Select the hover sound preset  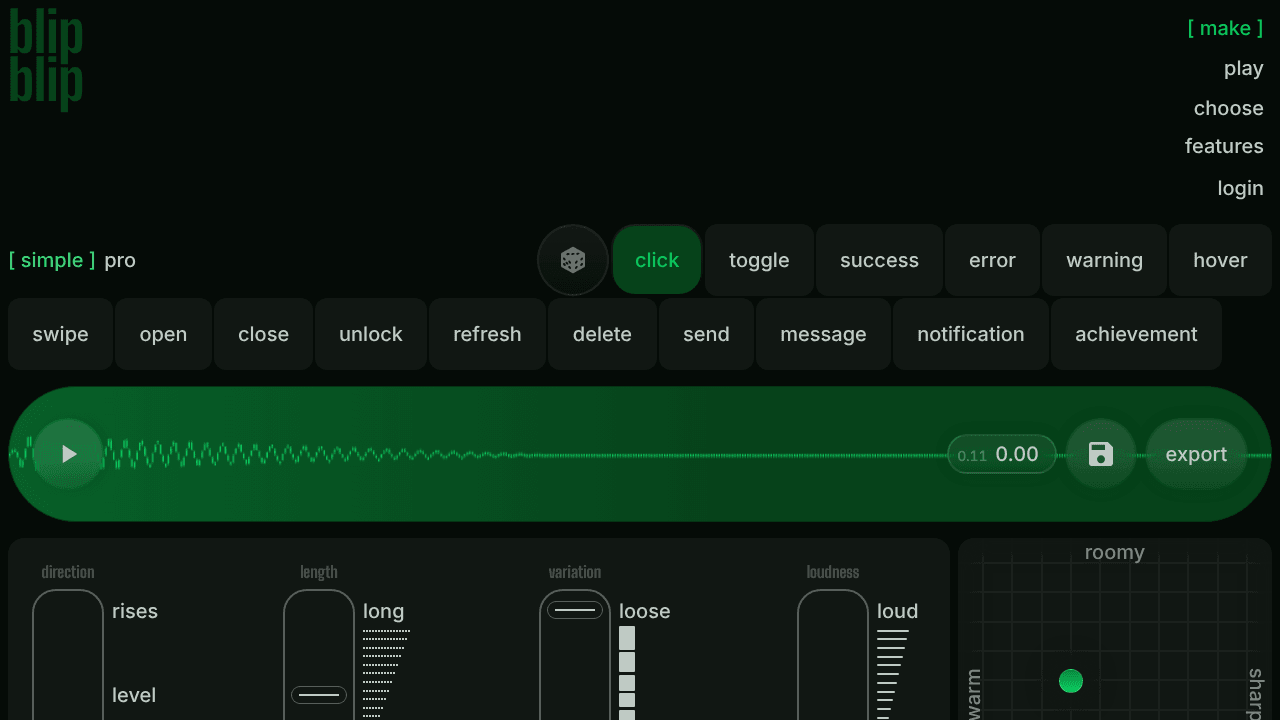pos(1220,260)
